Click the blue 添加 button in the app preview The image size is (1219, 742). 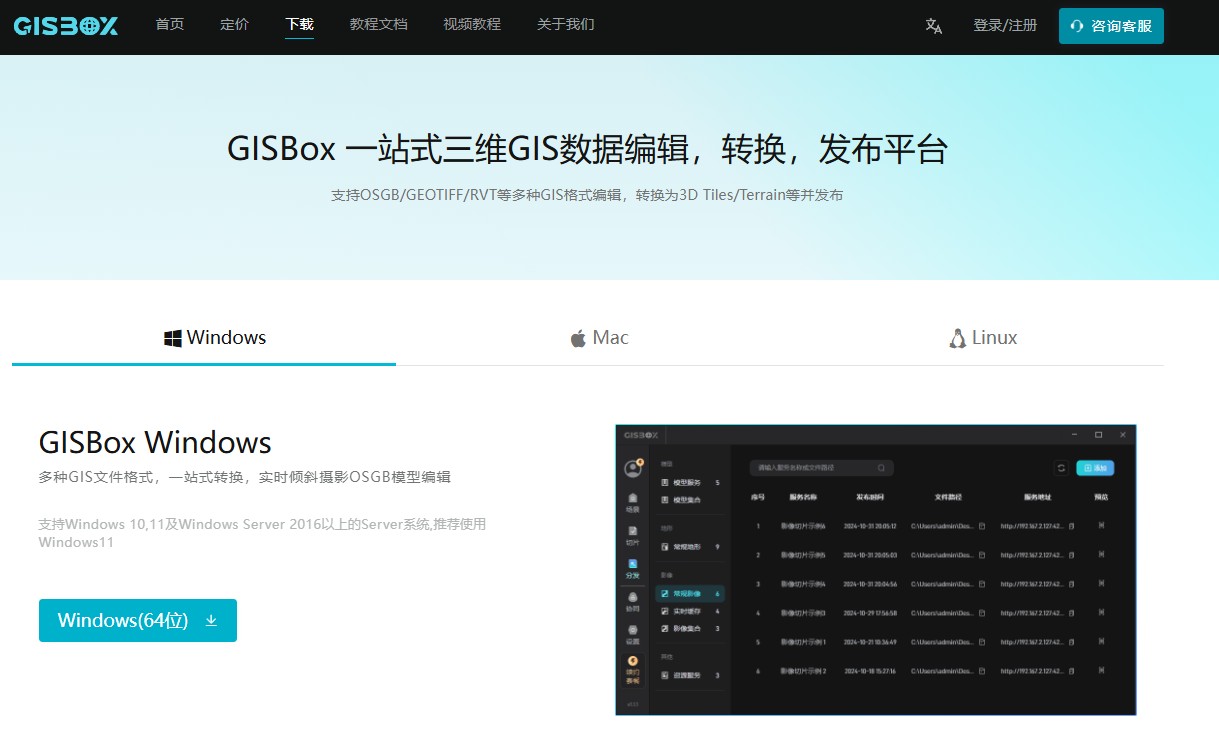point(1094,467)
